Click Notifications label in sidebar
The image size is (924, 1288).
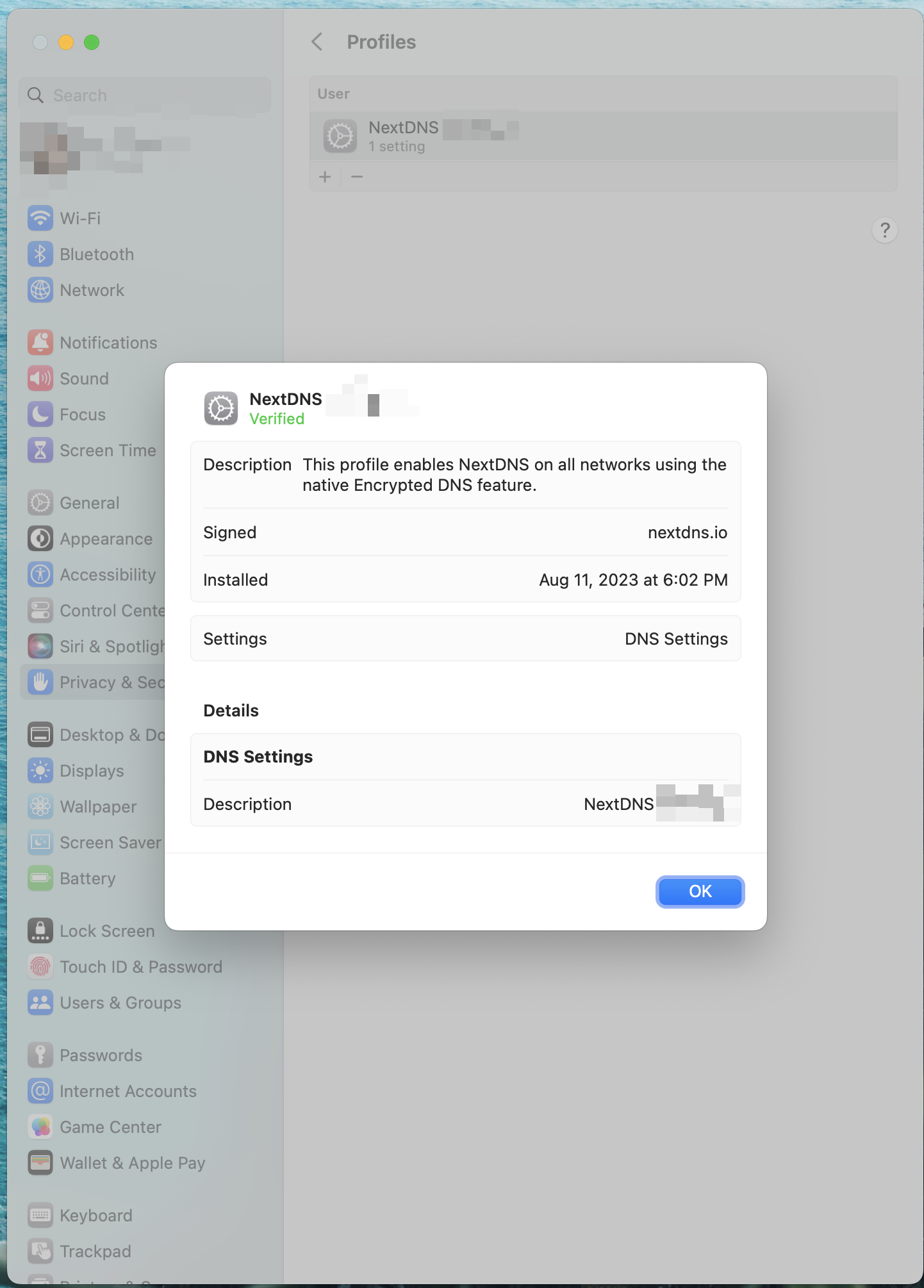108,343
